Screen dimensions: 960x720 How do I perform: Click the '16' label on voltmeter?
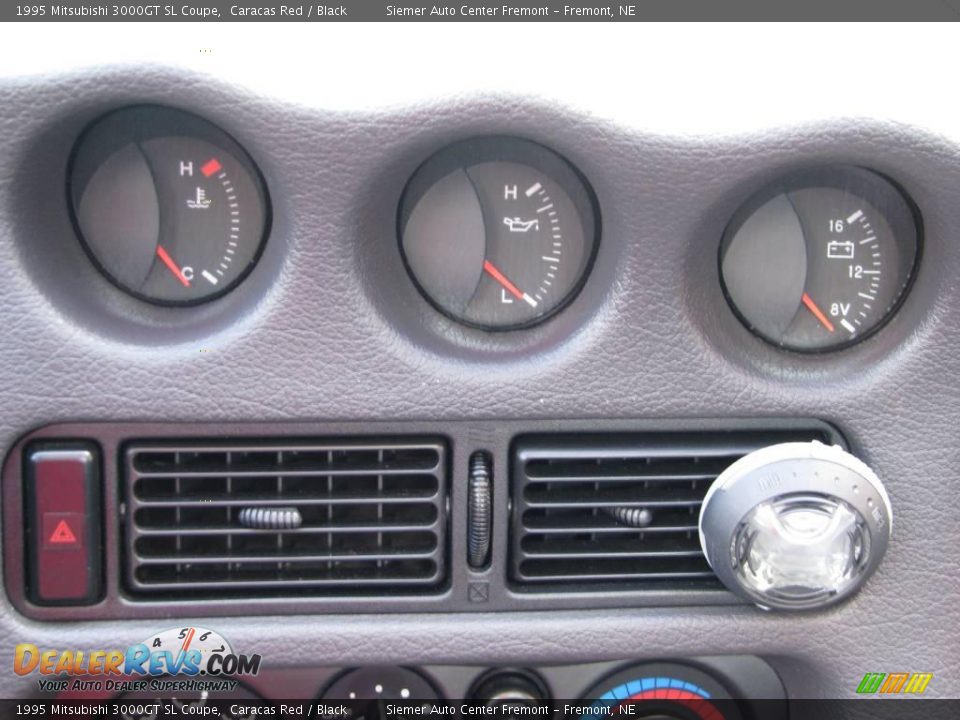click(x=836, y=226)
